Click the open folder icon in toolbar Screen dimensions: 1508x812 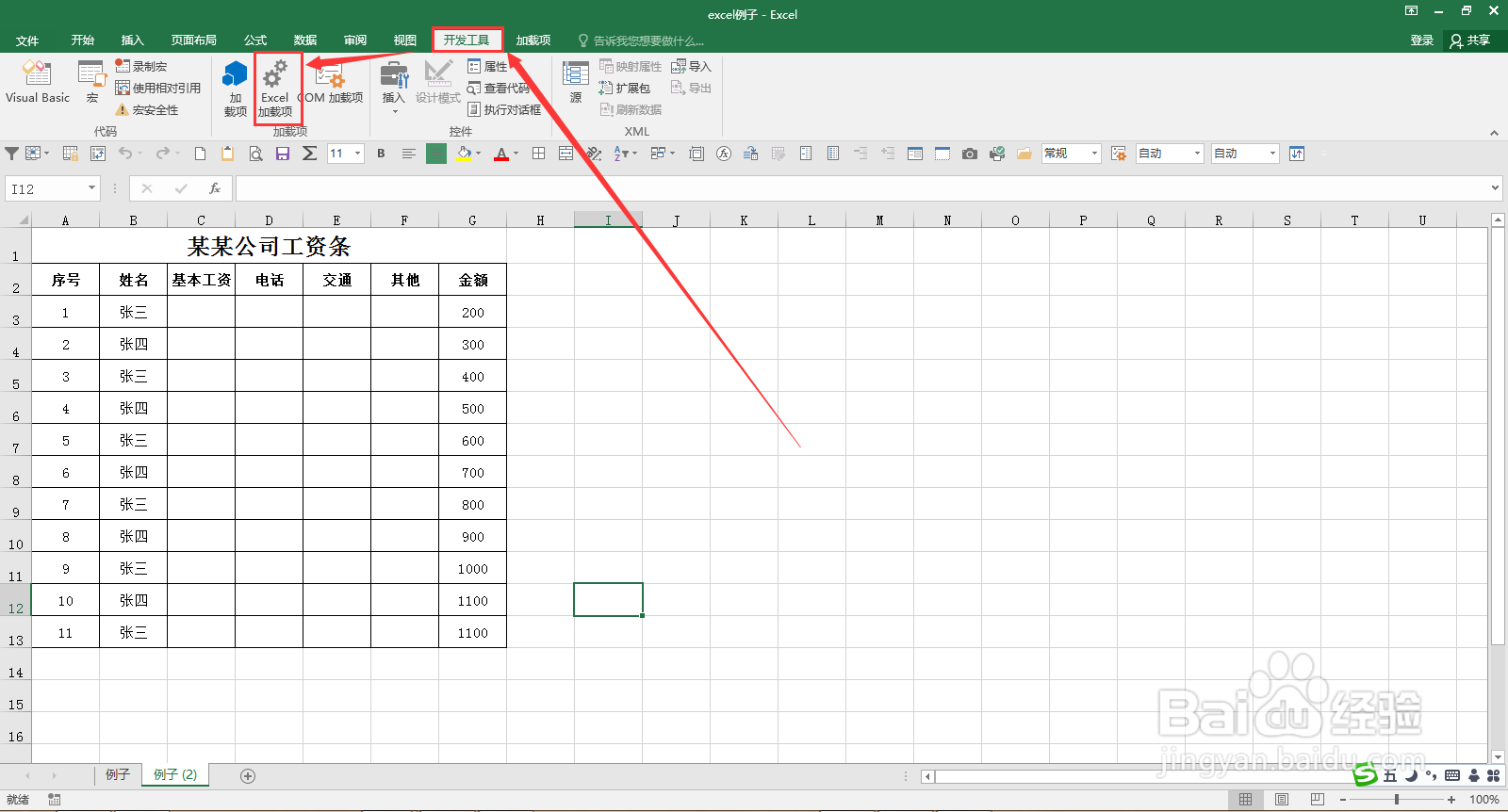[x=1024, y=154]
